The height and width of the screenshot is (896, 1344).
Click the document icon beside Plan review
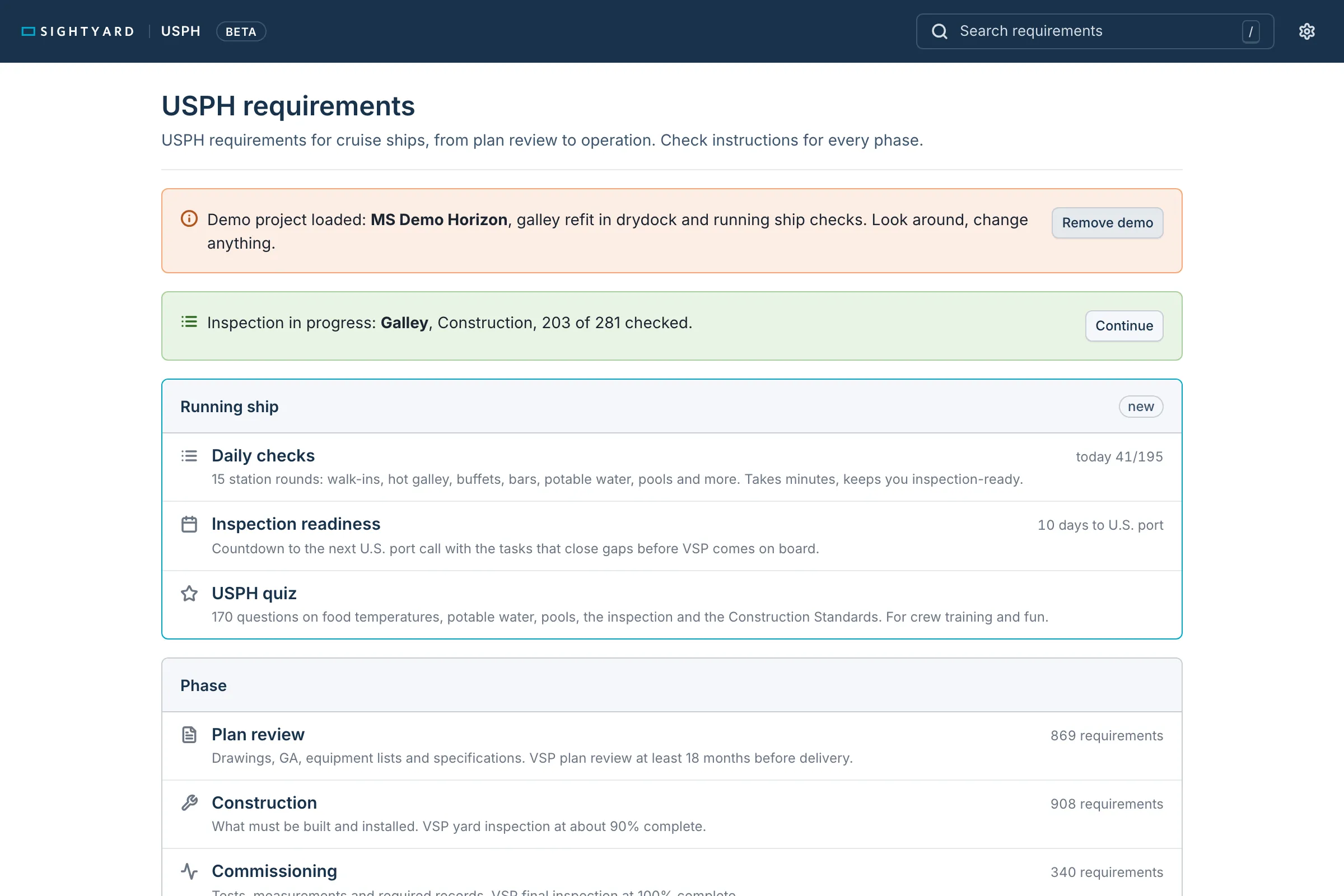click(x=189, y=734)
